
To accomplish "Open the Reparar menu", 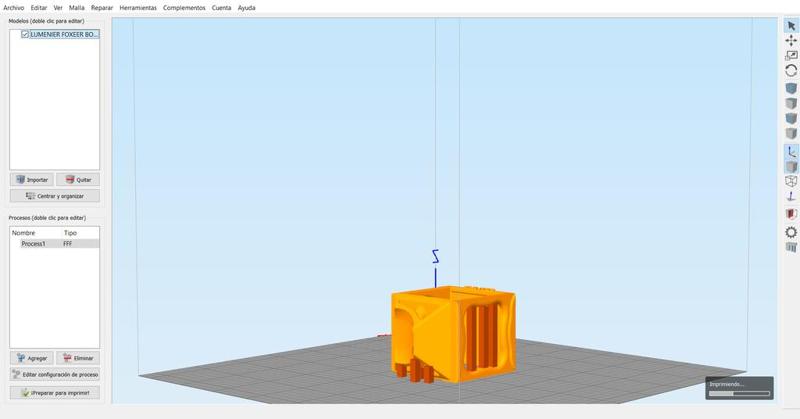I will tap(102, 8).
